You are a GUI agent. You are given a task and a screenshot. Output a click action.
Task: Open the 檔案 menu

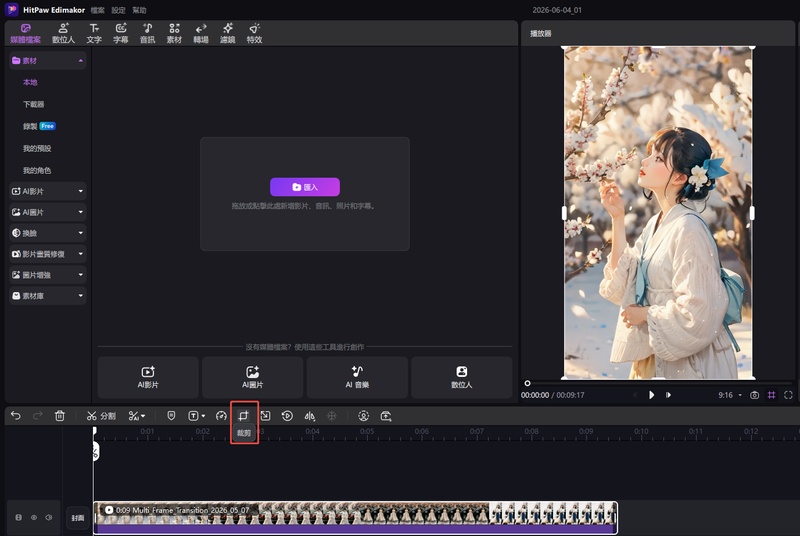tap(97, 10)
